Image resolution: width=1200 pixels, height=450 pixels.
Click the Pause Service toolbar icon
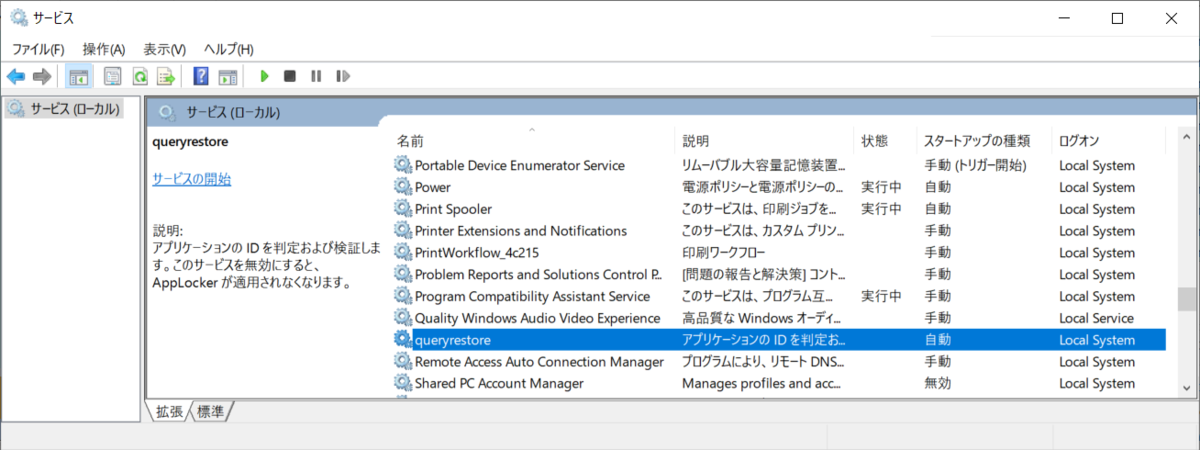pos(316,76)
